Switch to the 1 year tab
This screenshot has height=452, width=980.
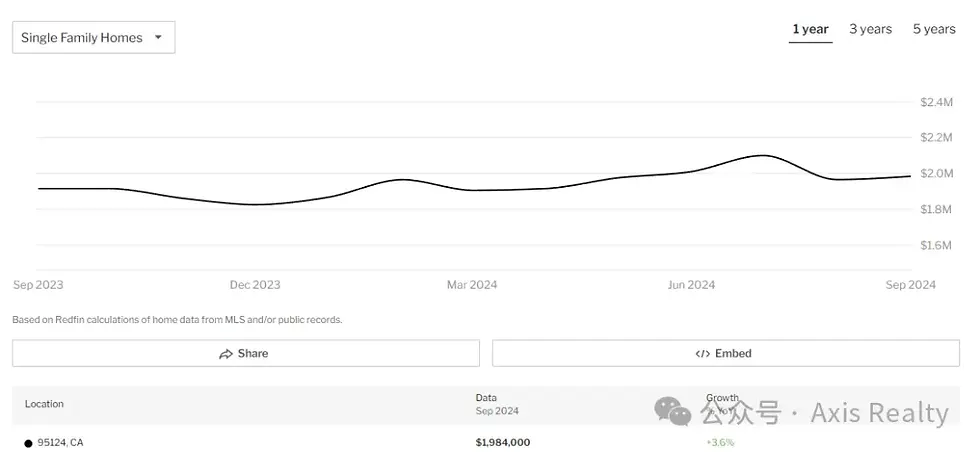click(x=810, y=29)
